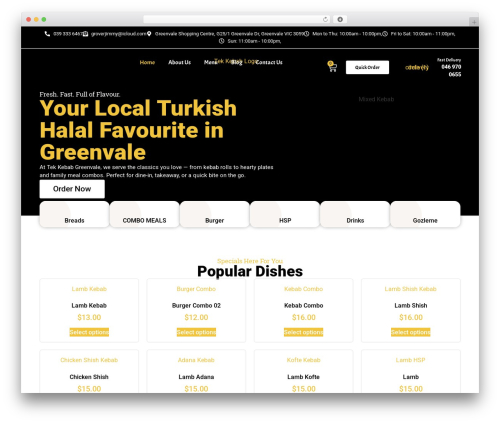This screenshot has width=500, height=423.
Task: Click the 046 970 0655 delivery phone number
Action: pos(451,70)
